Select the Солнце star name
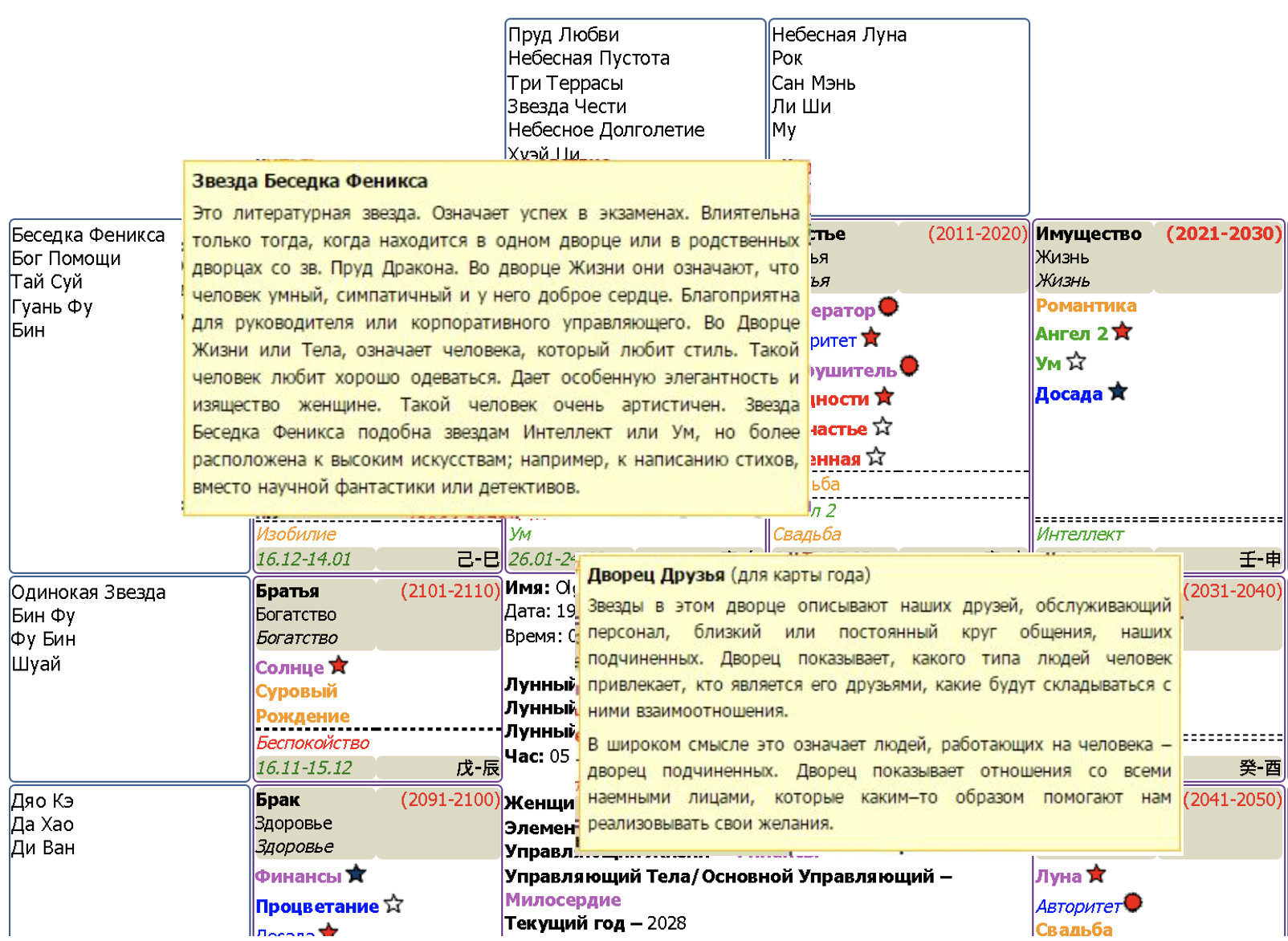The image size is (1288, 941). coord(290,668)
